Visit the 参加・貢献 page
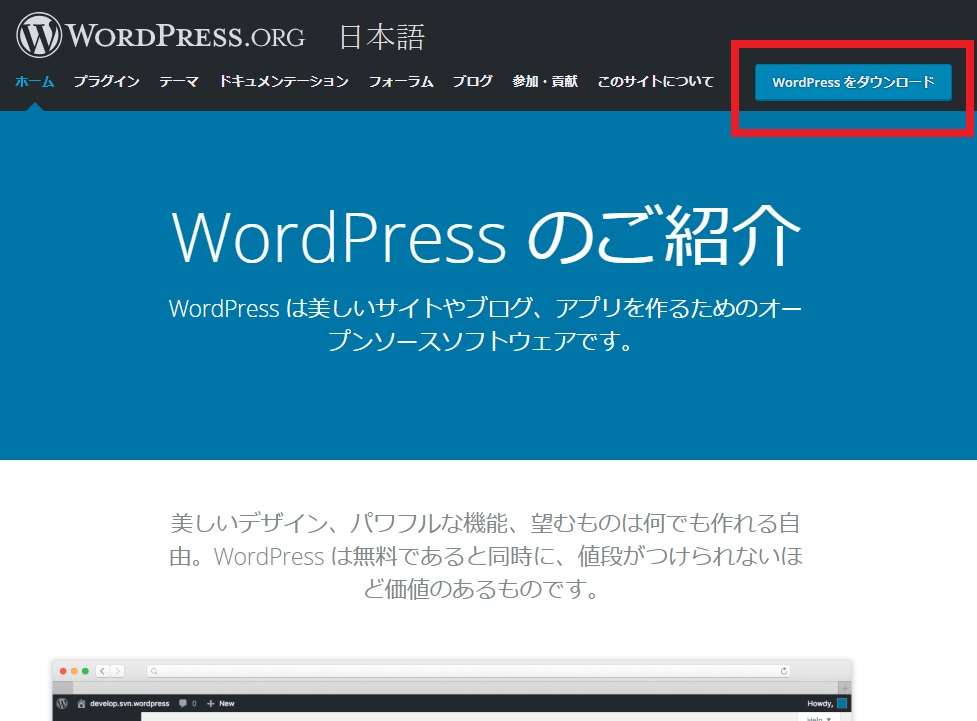The image size is (977, 721). coord(545,81)
